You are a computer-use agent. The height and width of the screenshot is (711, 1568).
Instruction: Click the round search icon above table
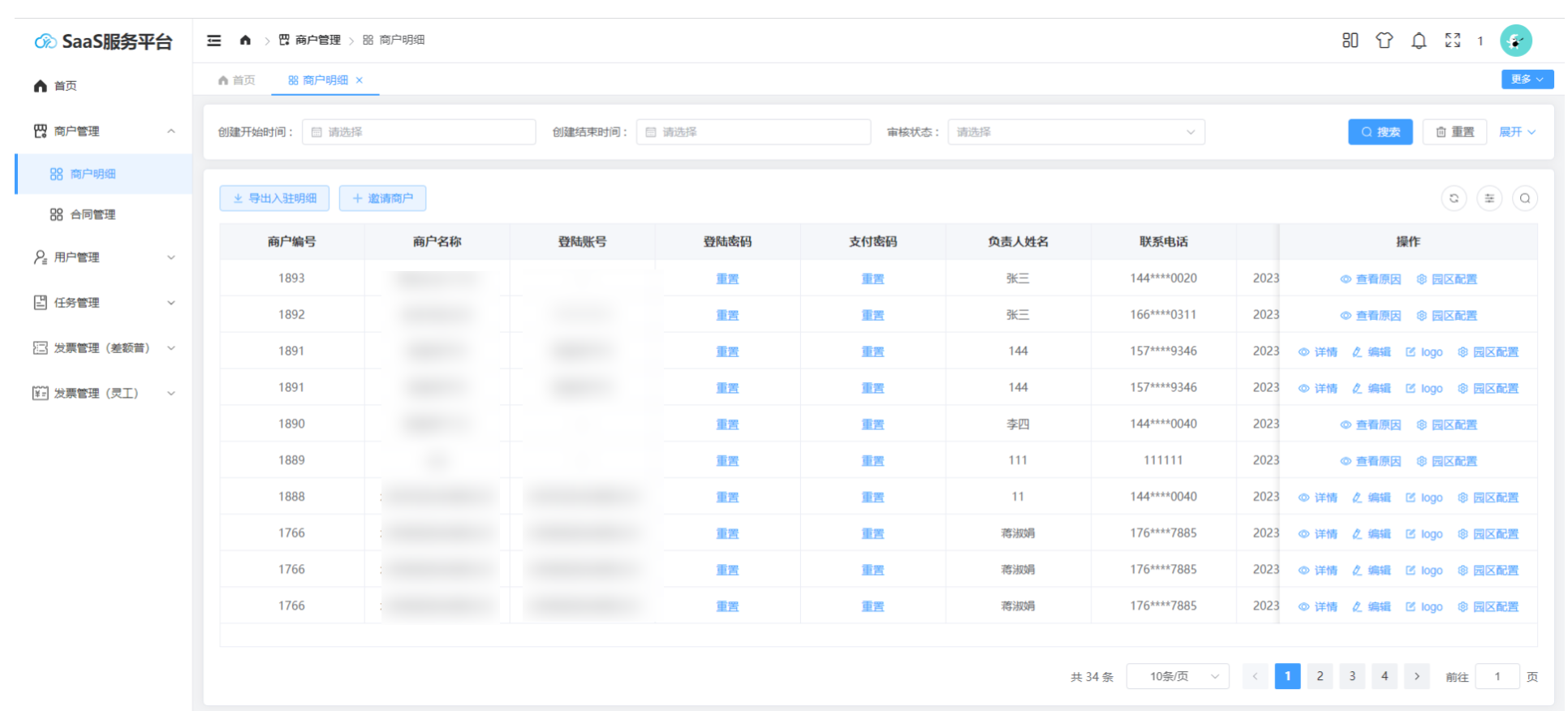[x=1524, y=198]
